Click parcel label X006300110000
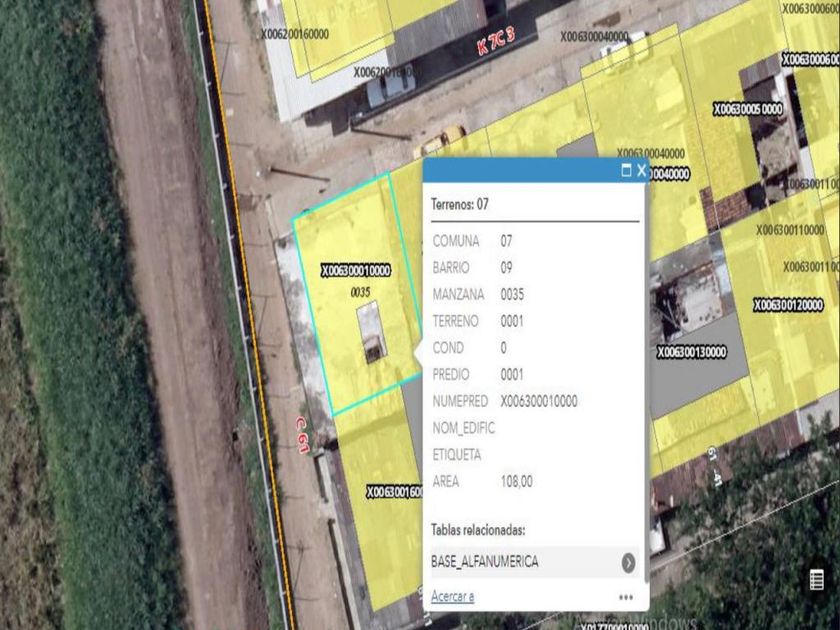The height and width of the screenshot is (630, 840). pos(790,230)
